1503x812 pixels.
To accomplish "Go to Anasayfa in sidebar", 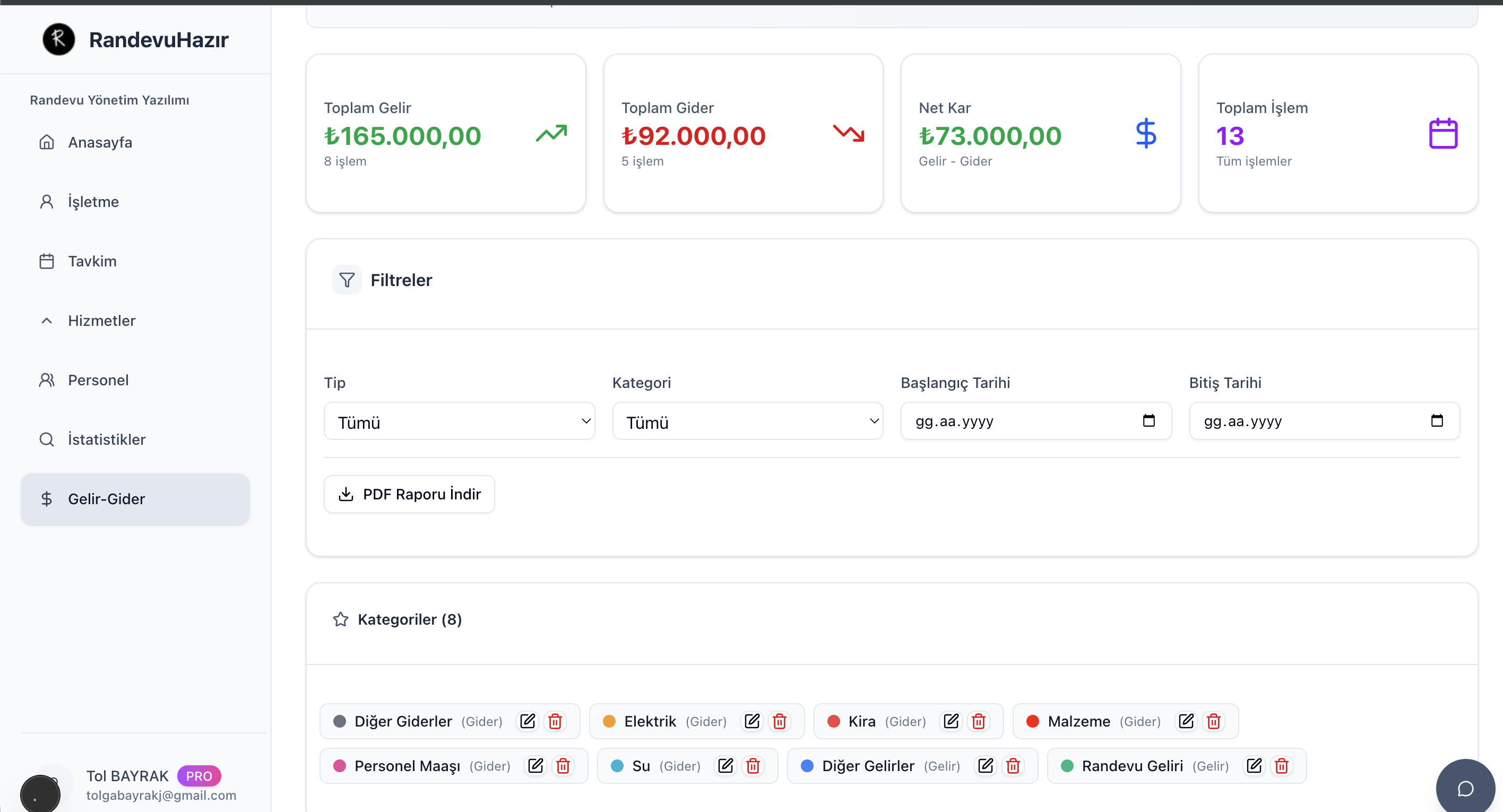I will [100, 142].
